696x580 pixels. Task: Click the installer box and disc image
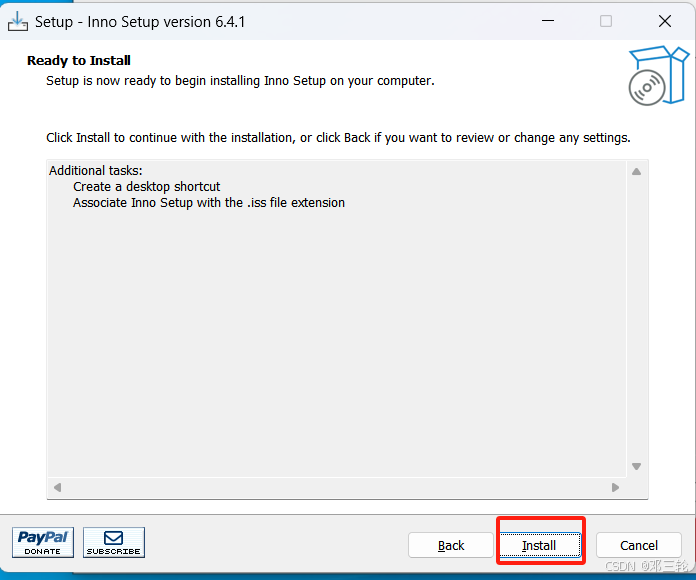658,76
